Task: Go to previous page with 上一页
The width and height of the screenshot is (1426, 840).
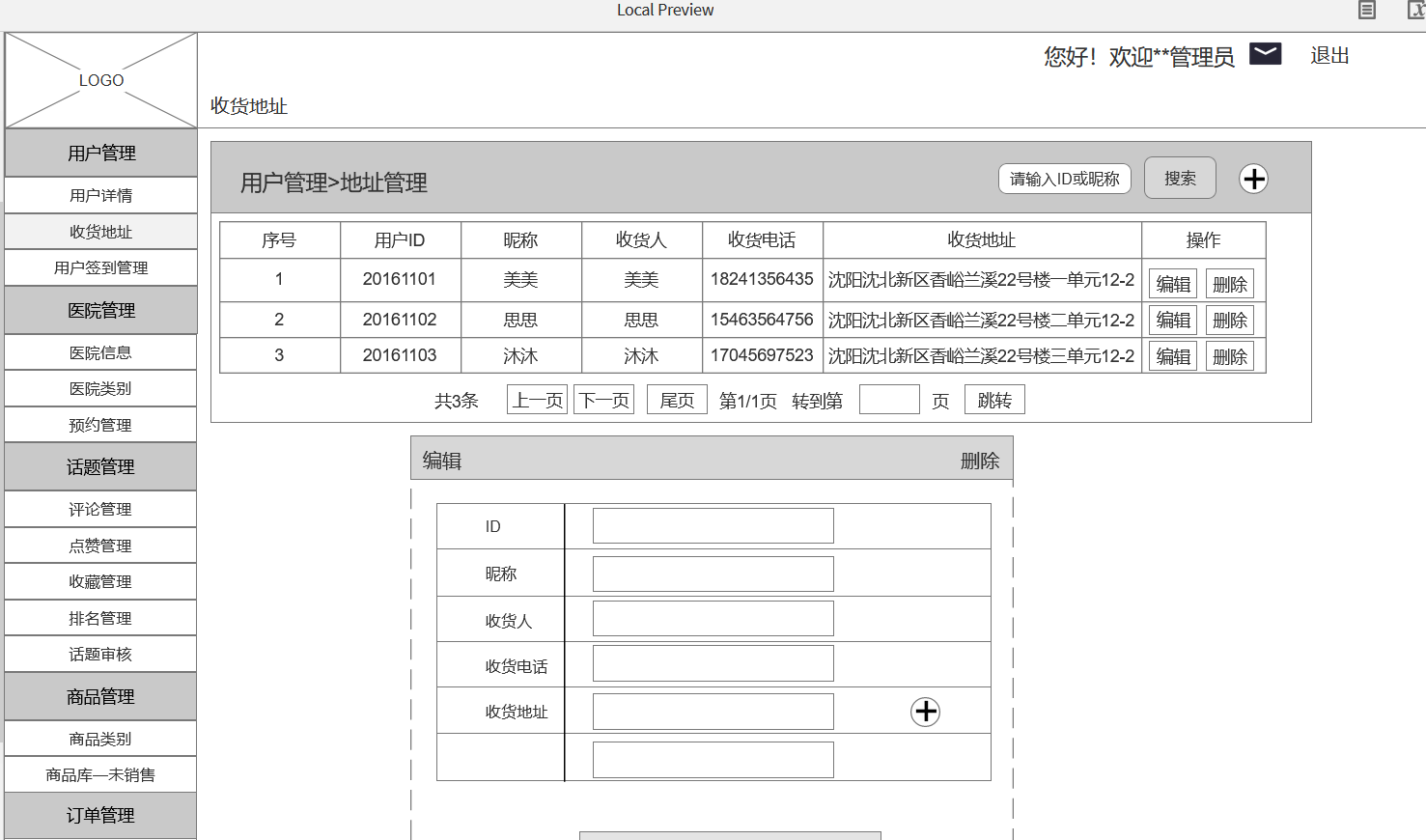Action: point(537,400)
